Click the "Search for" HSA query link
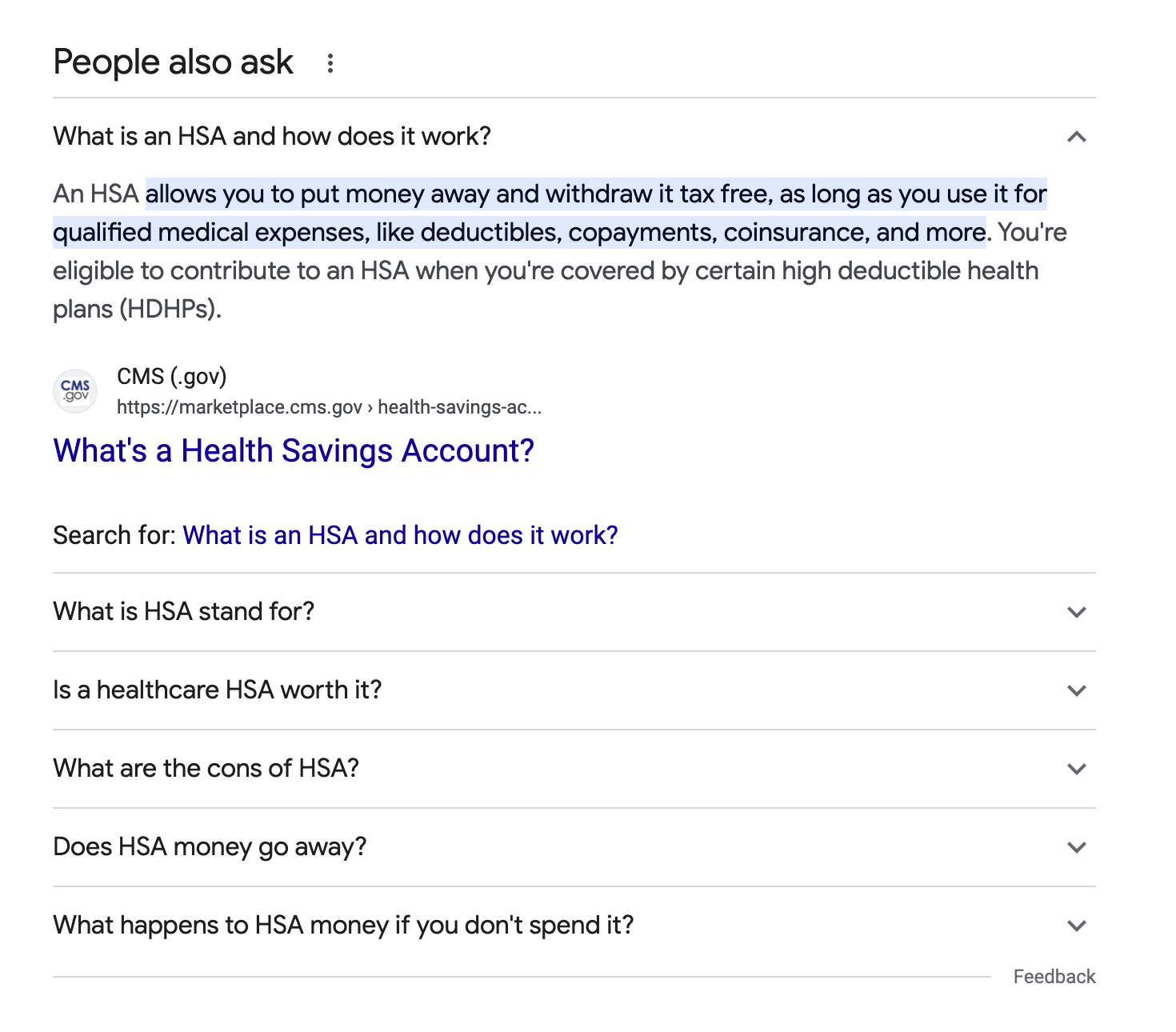 [400, 535]
